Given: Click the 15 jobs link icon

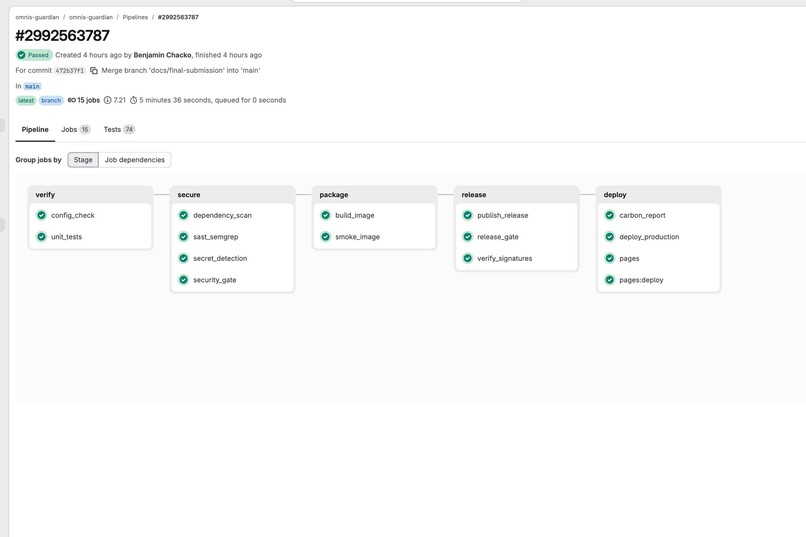Looking at the screenshot, I should click(x=71, y=100).
